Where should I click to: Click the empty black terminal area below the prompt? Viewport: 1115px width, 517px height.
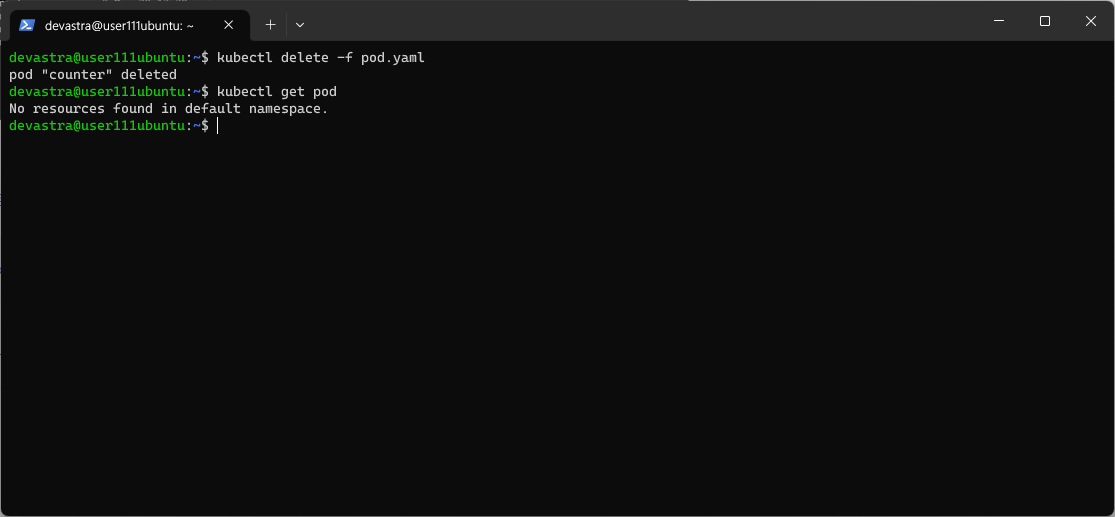pyautogui.click(x=558, y=320)
